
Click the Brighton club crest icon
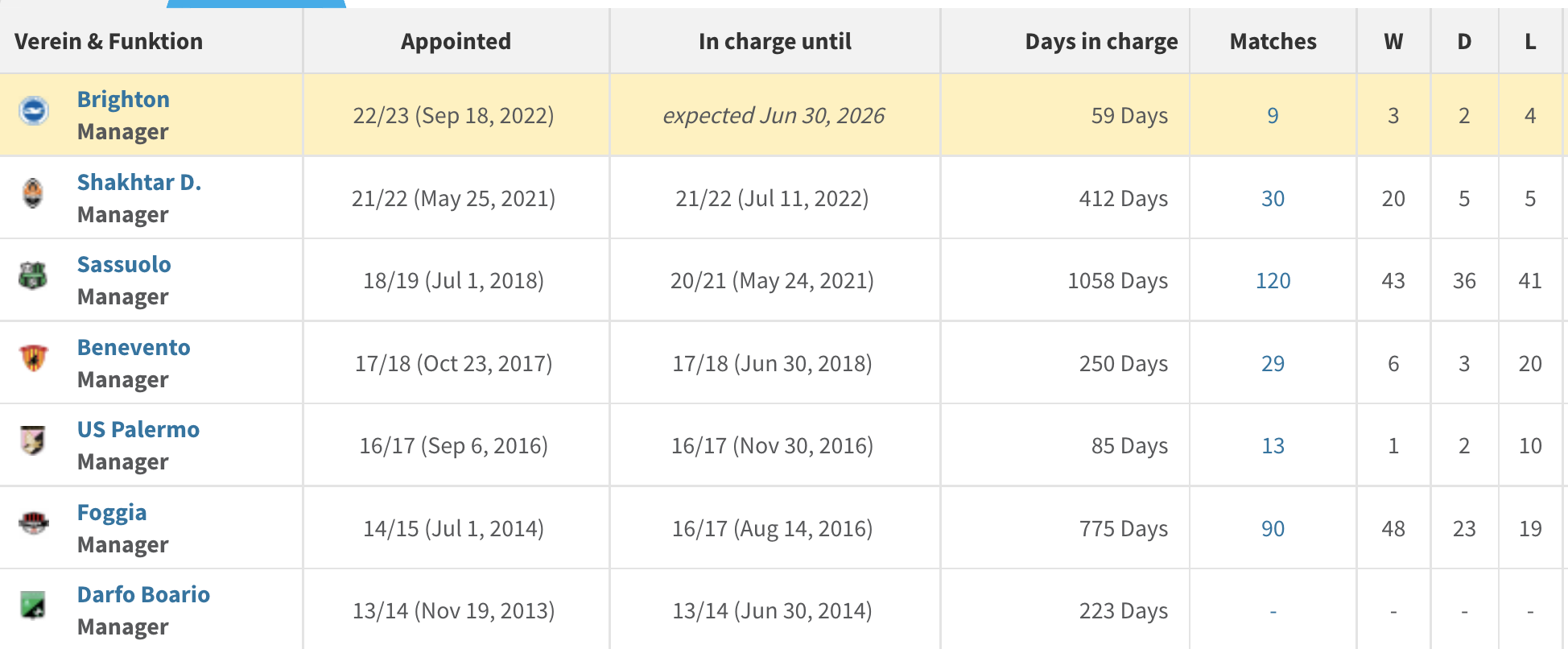point(34,110)
